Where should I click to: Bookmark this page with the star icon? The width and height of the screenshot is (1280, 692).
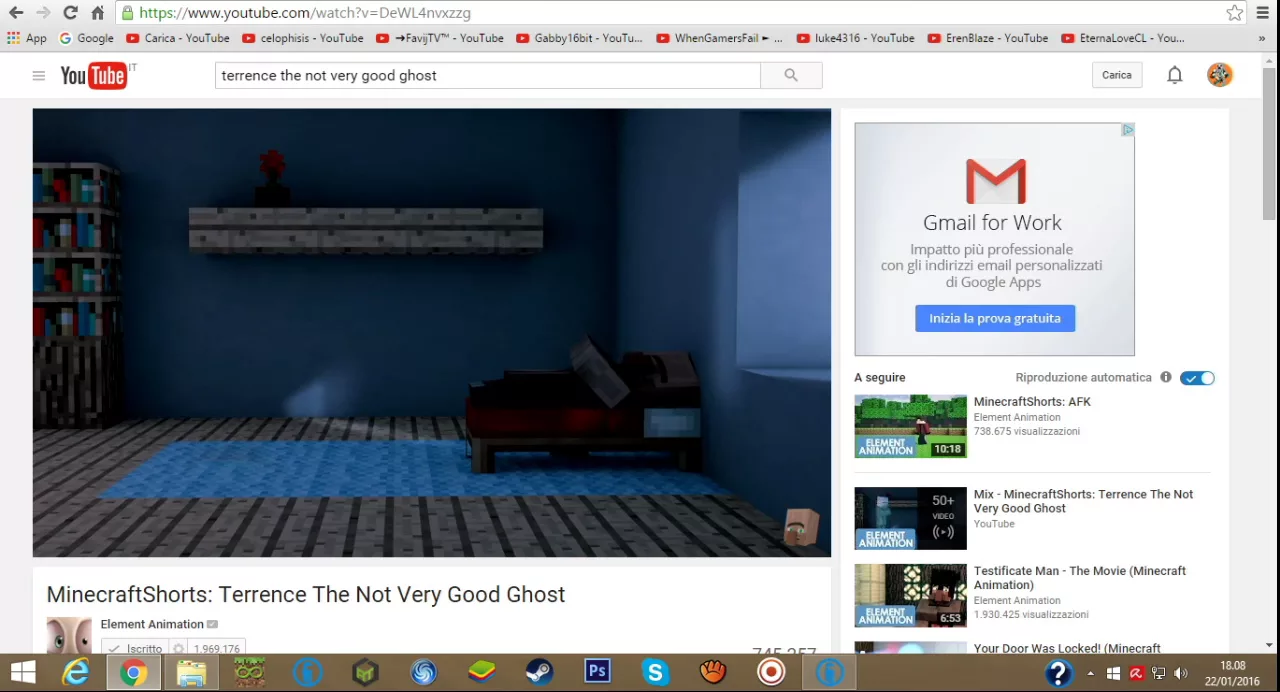pyautogui.click(x=1235, y=13)
